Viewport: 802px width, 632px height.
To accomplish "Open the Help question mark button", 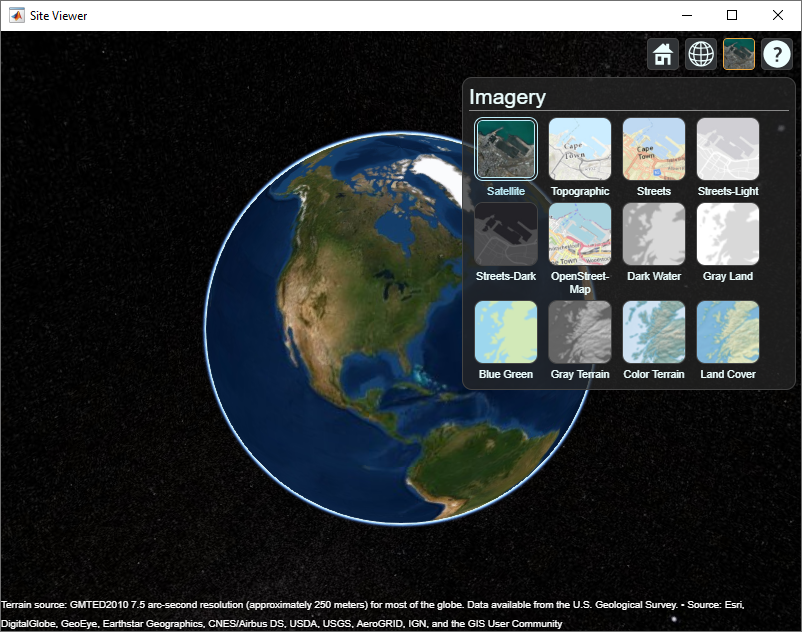I will coord(776,54).
